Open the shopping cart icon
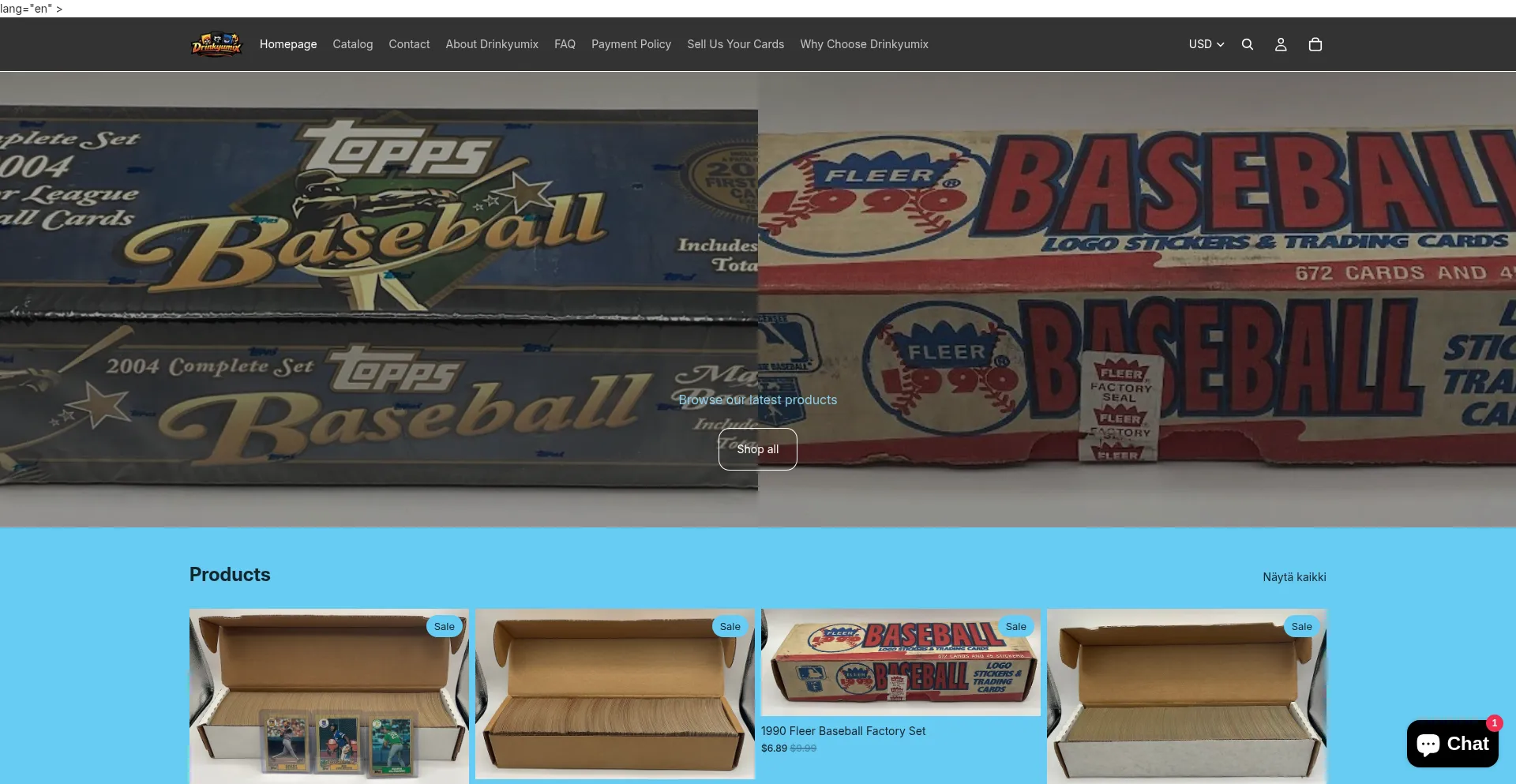 point(1315,44)
